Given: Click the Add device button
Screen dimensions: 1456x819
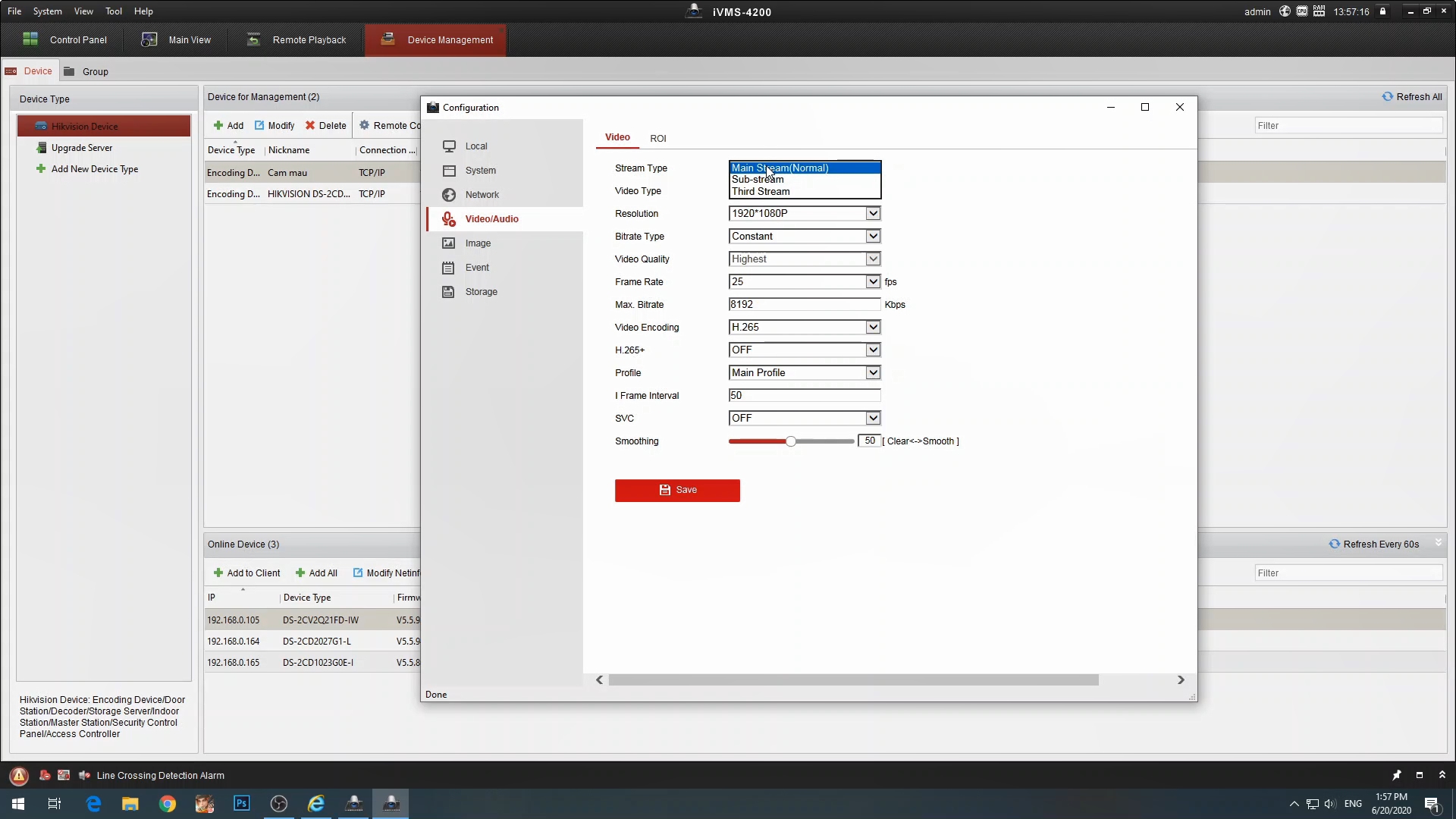Looking at the screenshot, I should (x=228, y=126).
